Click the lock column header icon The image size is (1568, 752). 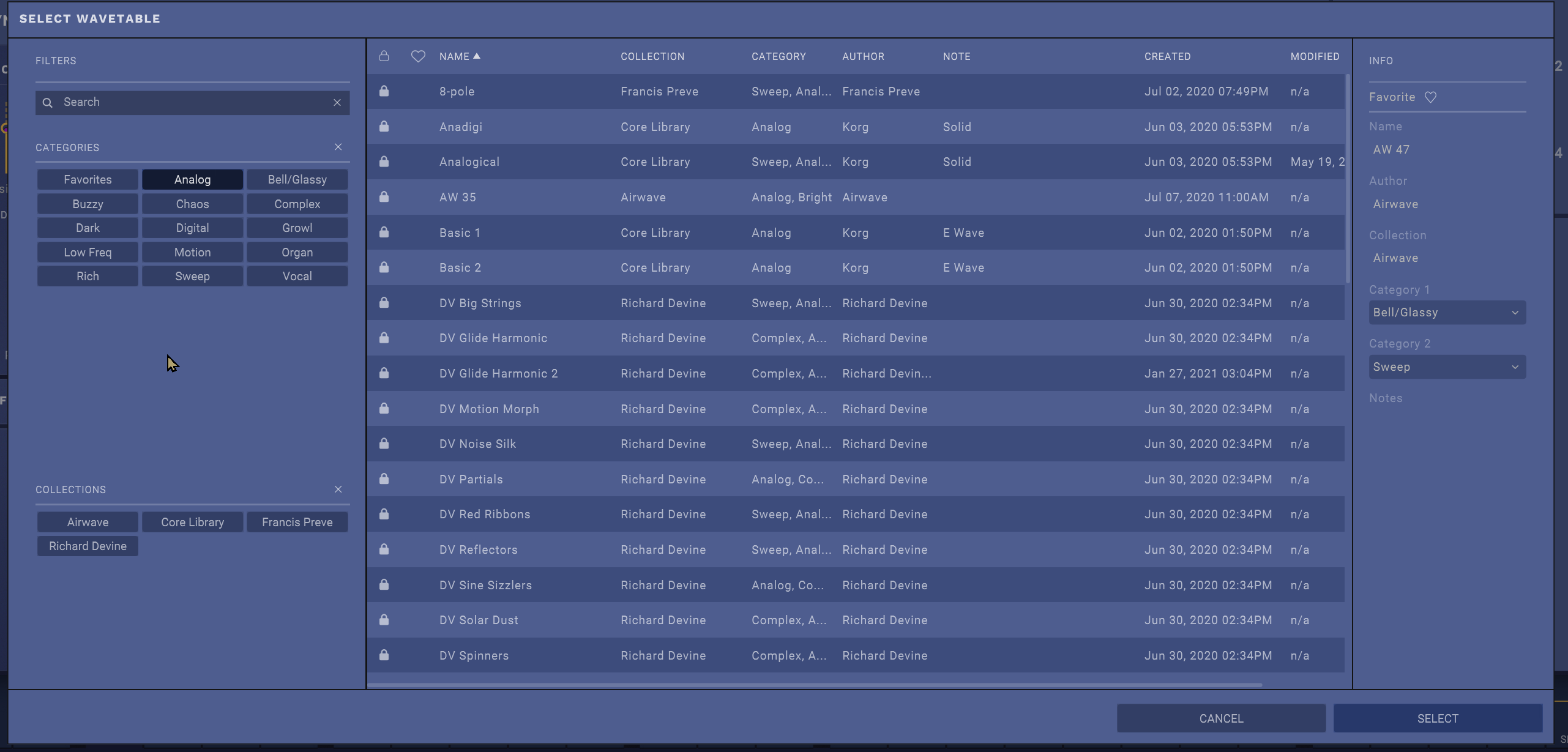[x=384, y=56]
